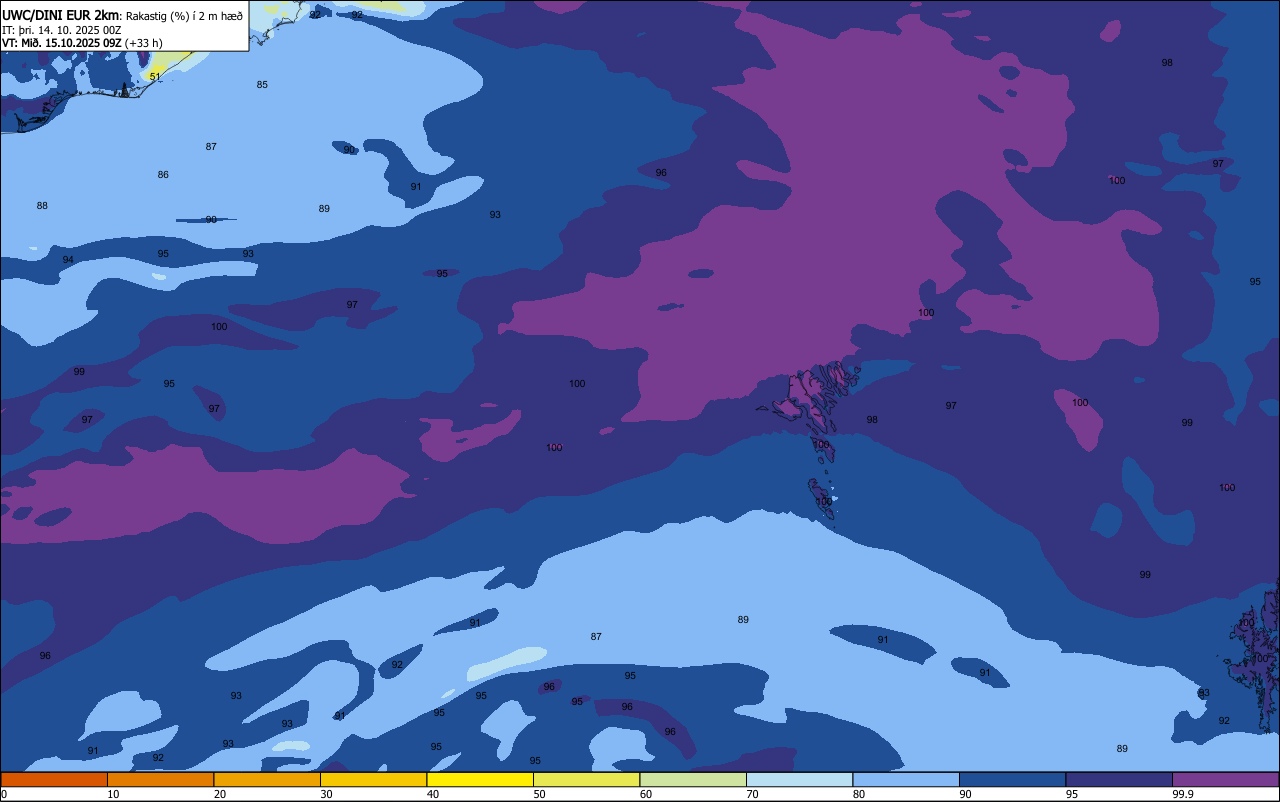This screenshot has width=1280, height=802.
Task: Click the legend tick label 60
Action: click(646, 794)
